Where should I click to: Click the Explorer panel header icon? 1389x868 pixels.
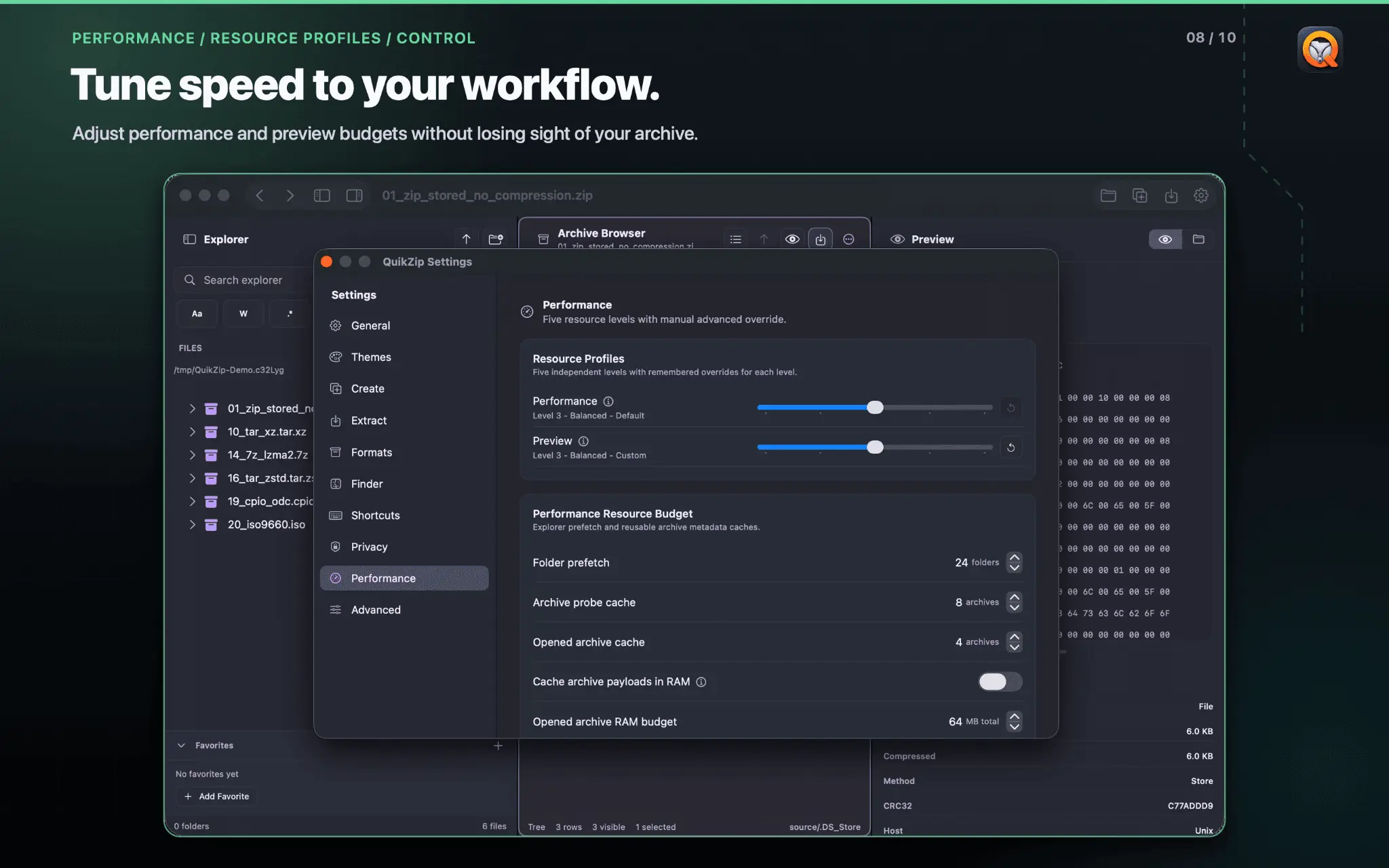click(190, 239)
